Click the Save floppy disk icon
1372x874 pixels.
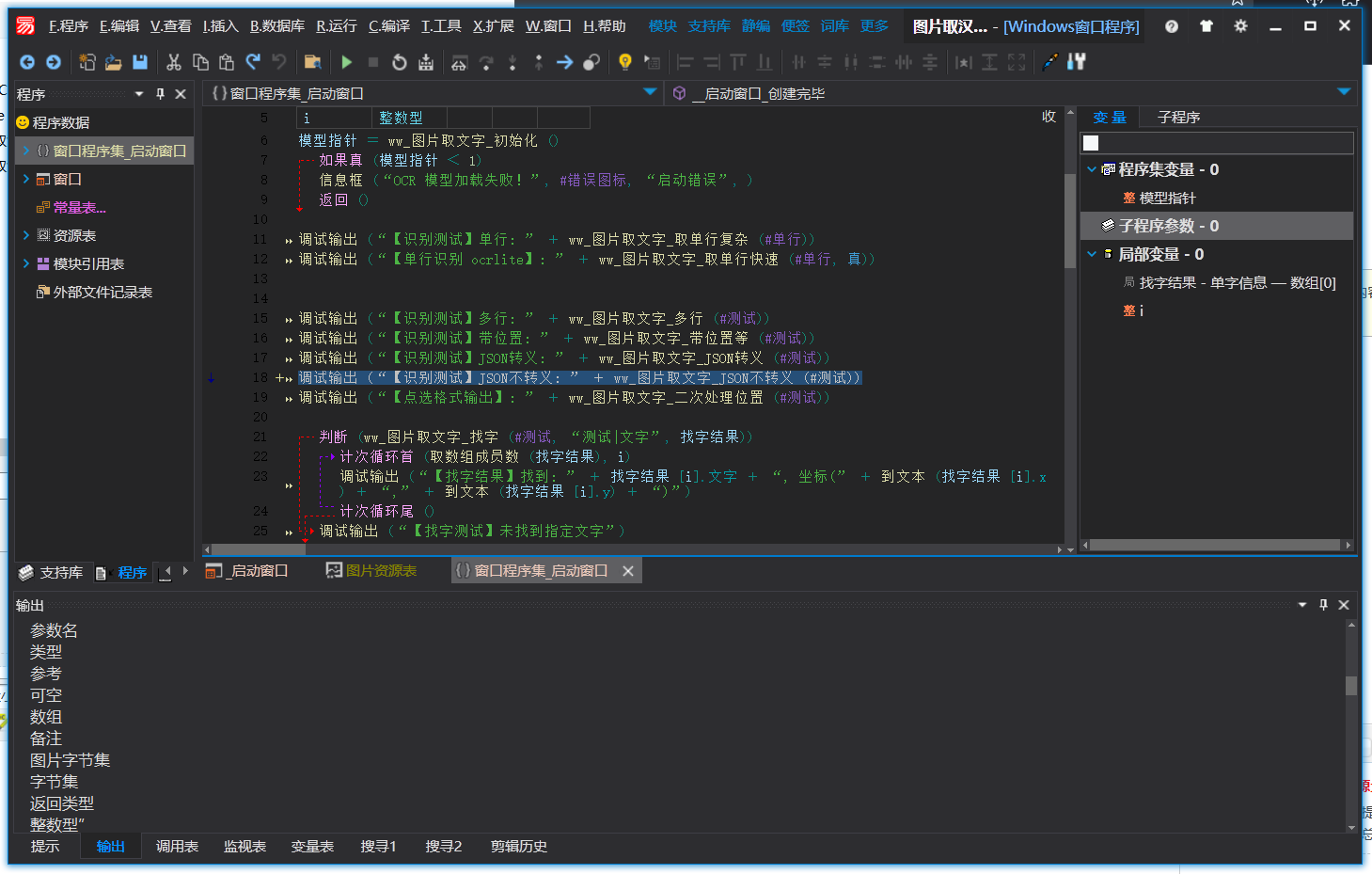coord(140,62)
